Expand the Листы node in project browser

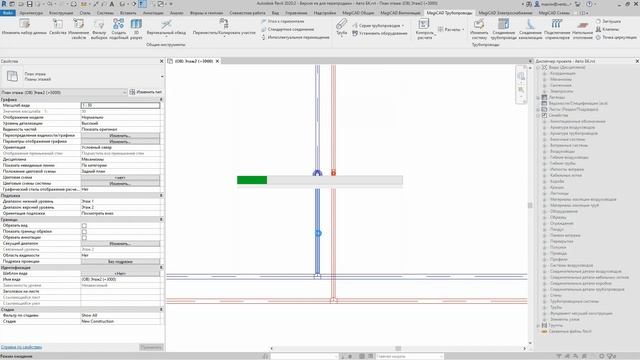(538, 109)
